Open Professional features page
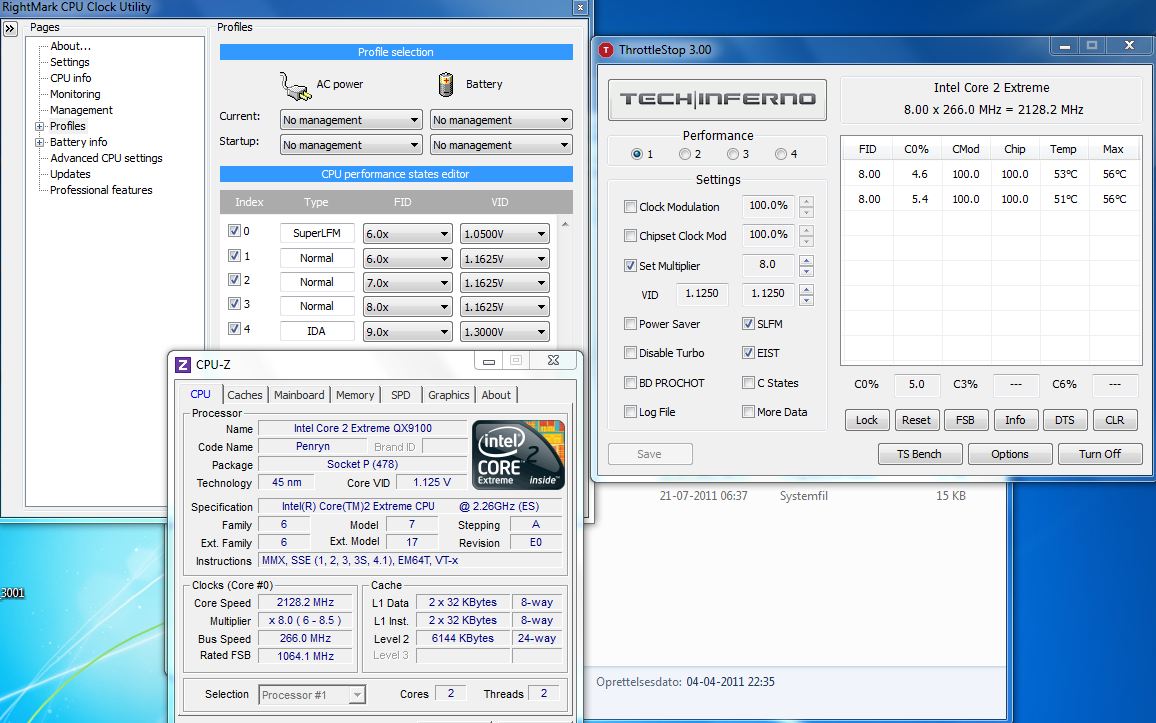The height and width of the screenshot is (723, 1156). [x=101, y=190]
